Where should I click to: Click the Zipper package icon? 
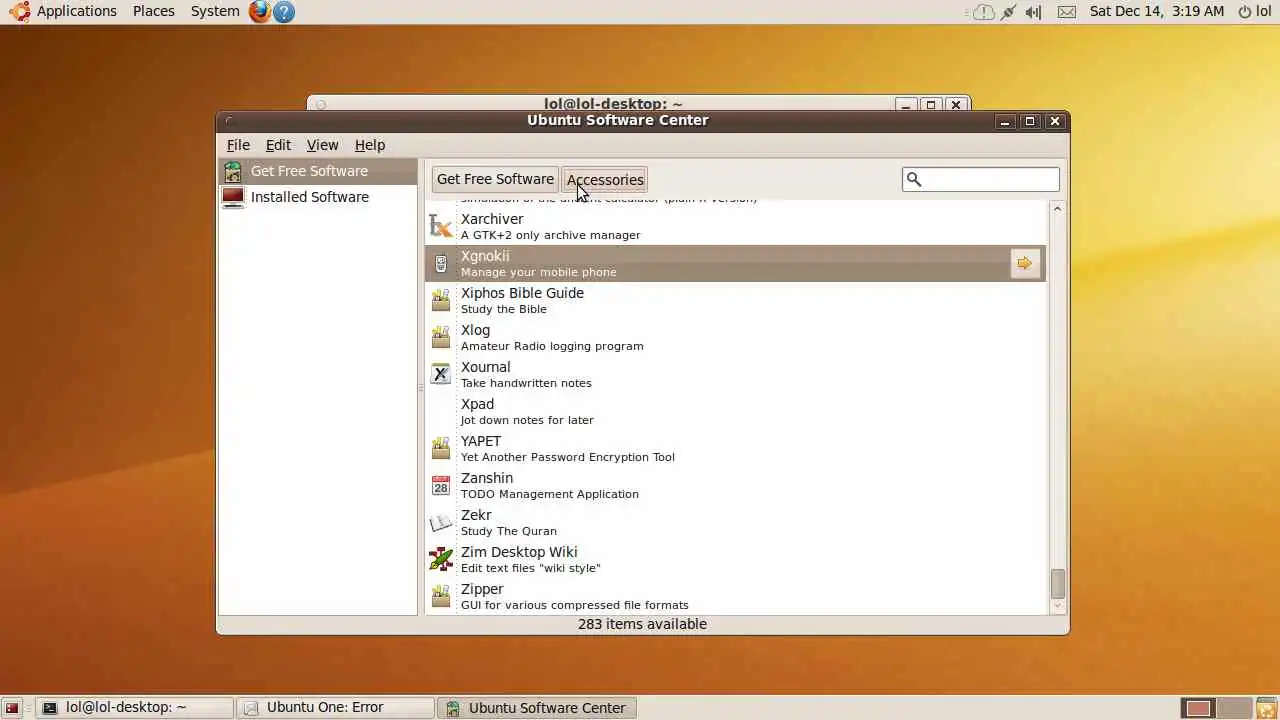pyautogui.click(x=440, y=596)
